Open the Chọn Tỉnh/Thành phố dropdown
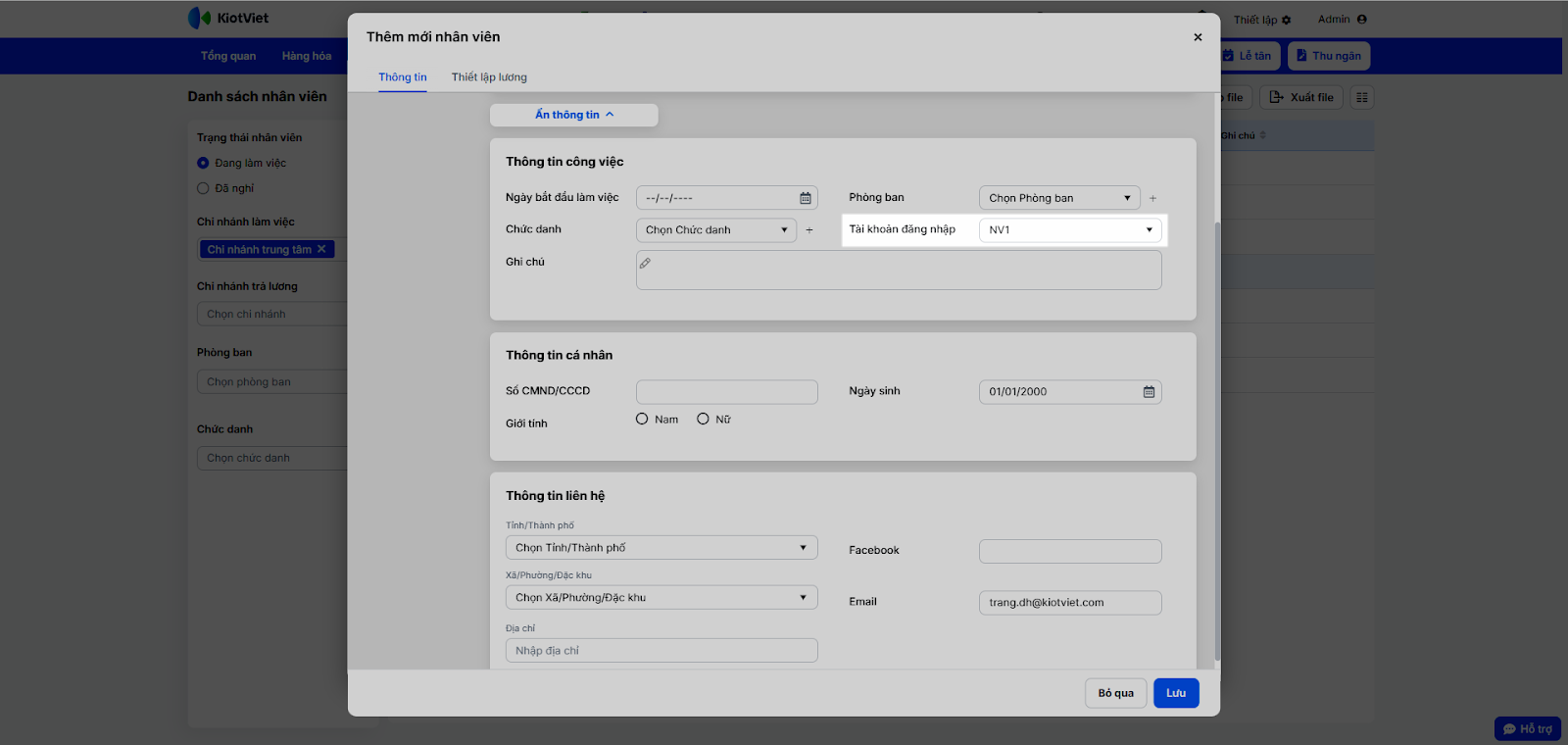1568x745 pixels. coord(661,548)
